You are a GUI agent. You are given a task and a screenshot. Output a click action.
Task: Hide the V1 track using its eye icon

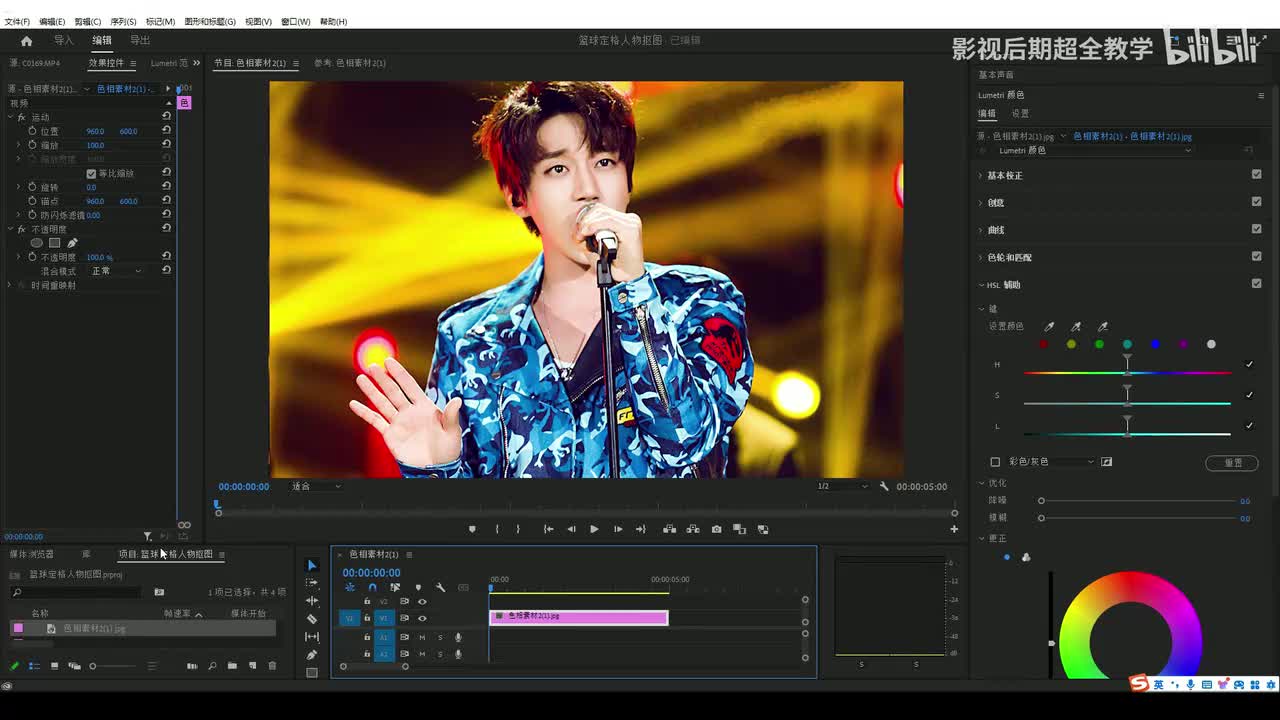(x=422, y=618)
